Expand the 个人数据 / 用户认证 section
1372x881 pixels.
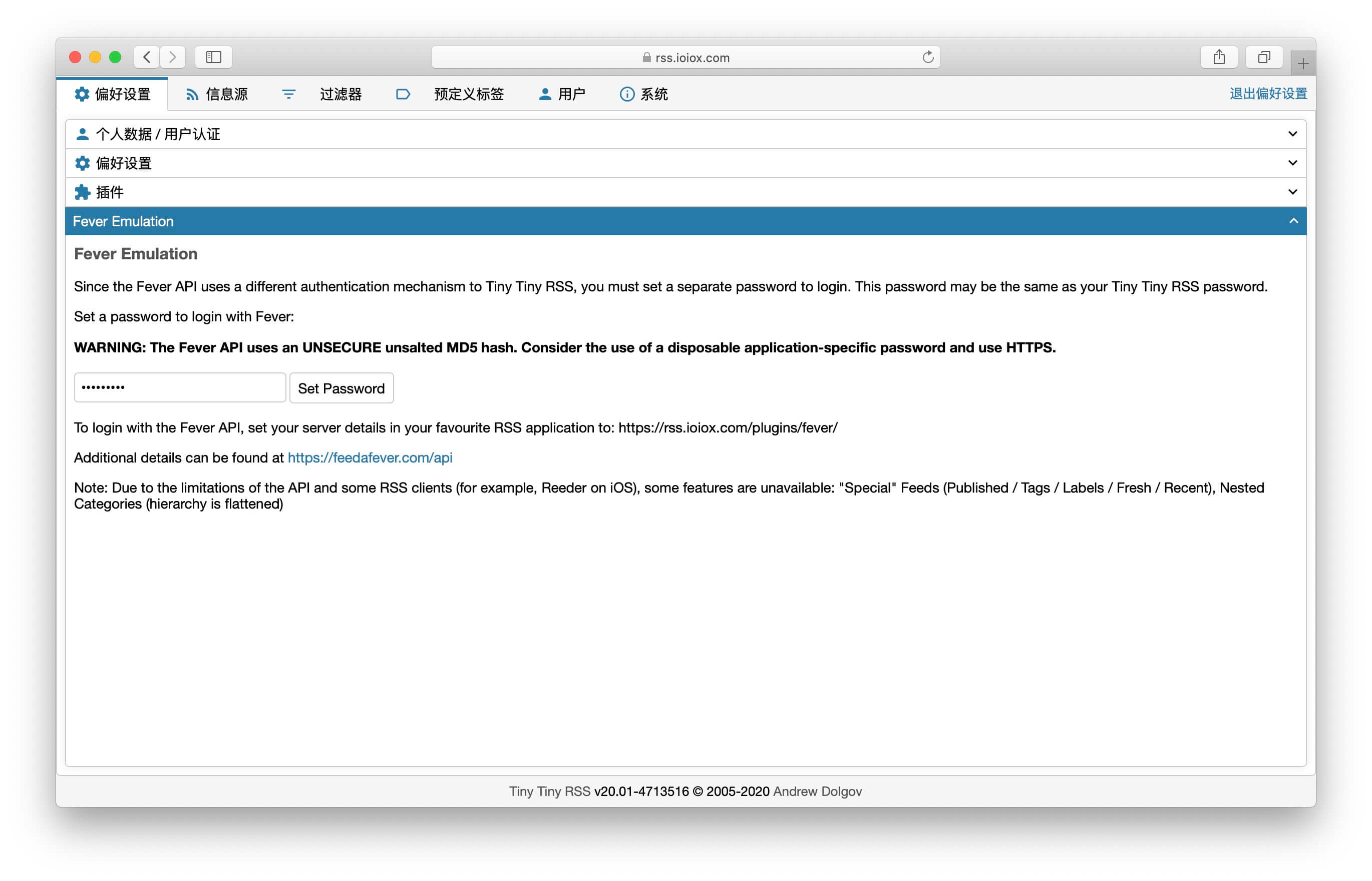tap(685, 134)
